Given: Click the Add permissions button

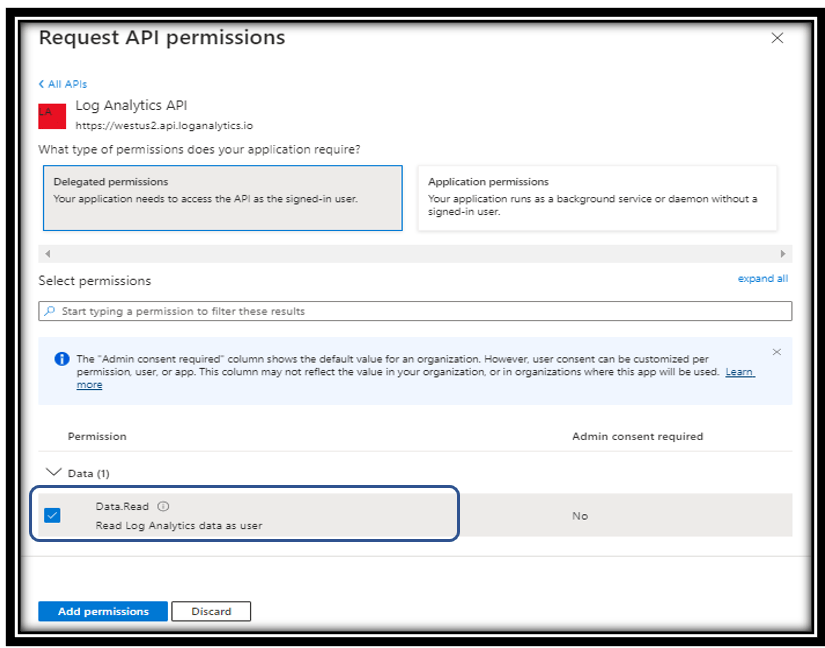Looking at the screenshot, I should pos(103,611).
